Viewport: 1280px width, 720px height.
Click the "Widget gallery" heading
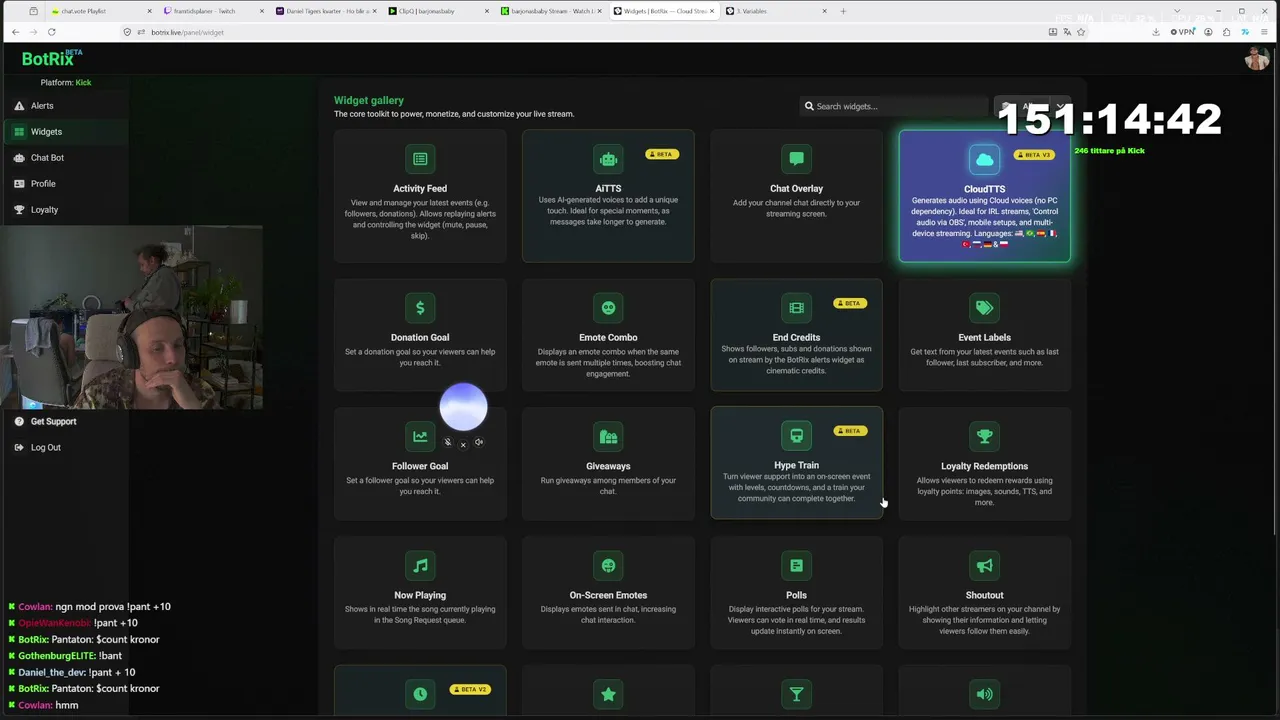tap(369, 100)
